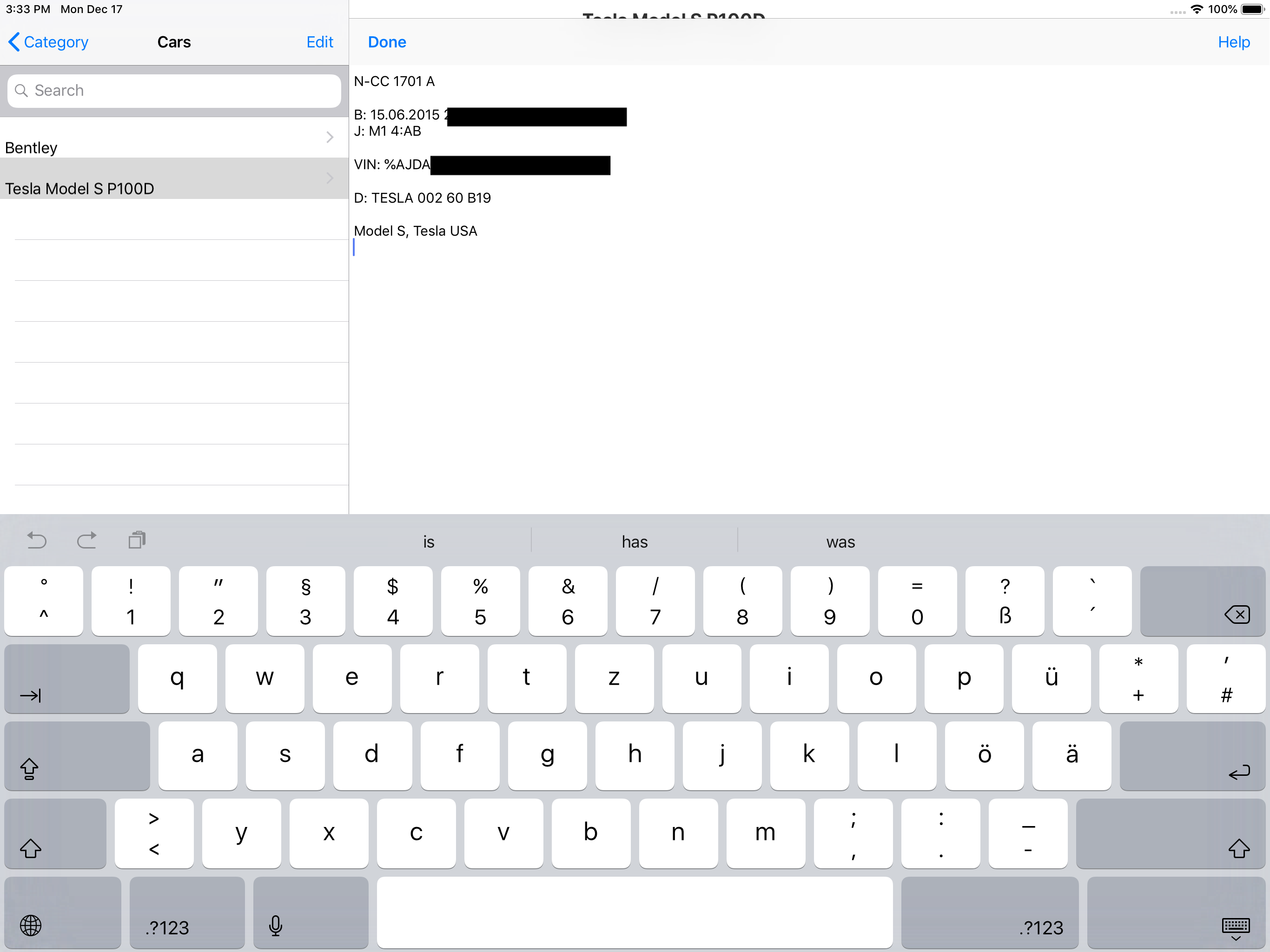Tap the right shift key
This screenshot has width=1270, height=952.
pyautogui.click(x=1171, y=833)
